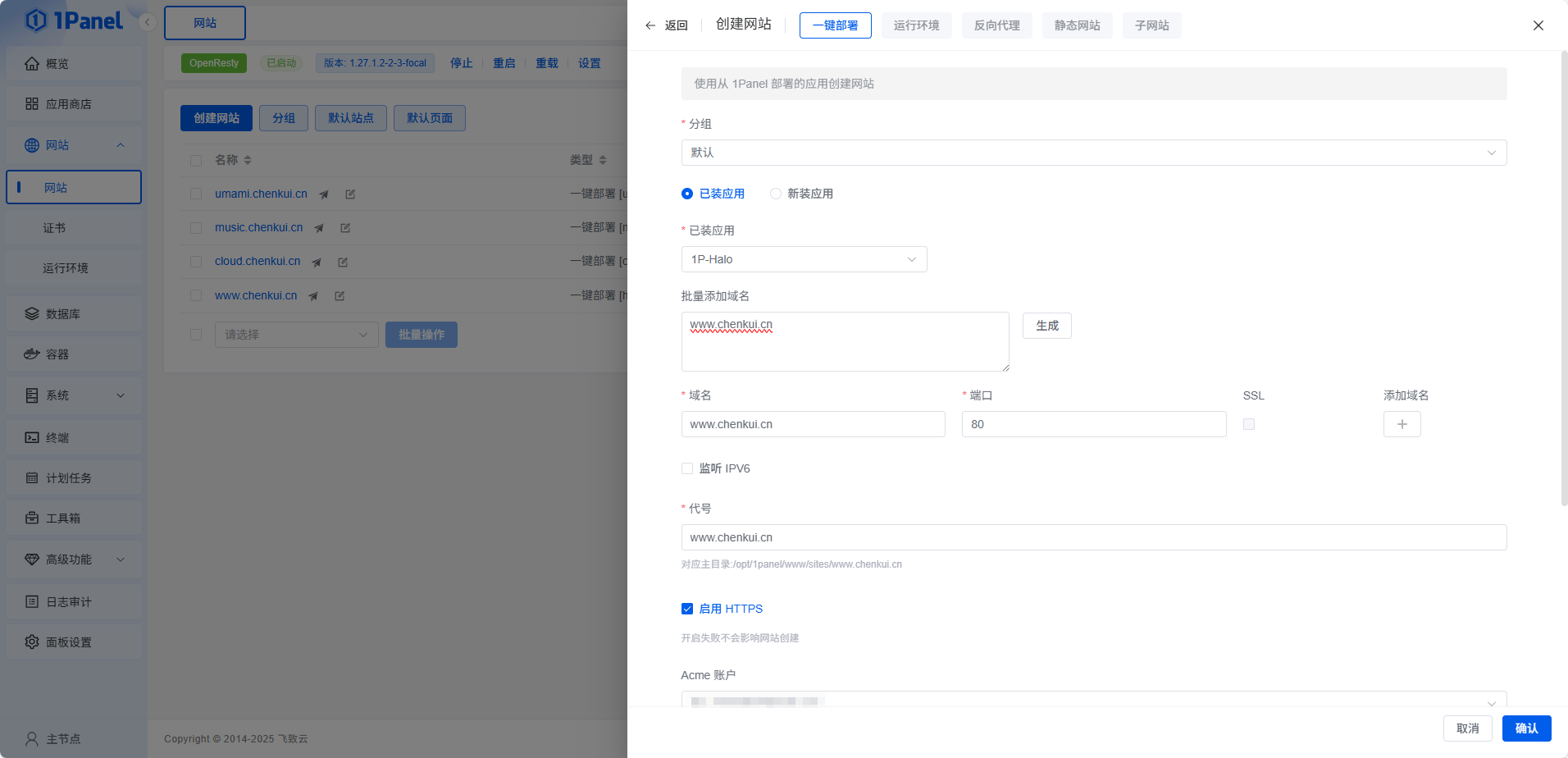Enable the 监听 IPV6 checkbox
1568x758 pixels.
[687, 468]
